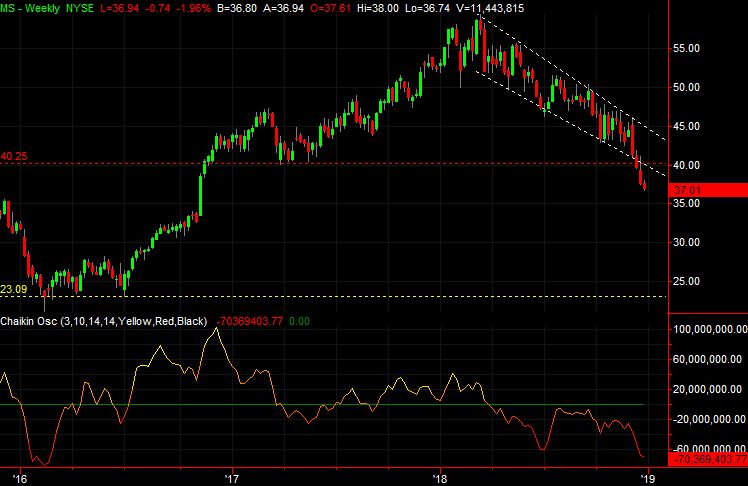Click the 40.25 resistance level label
The height and width of the screenshot is (486, 748).
pyautogui.click(x=14, y=156)
